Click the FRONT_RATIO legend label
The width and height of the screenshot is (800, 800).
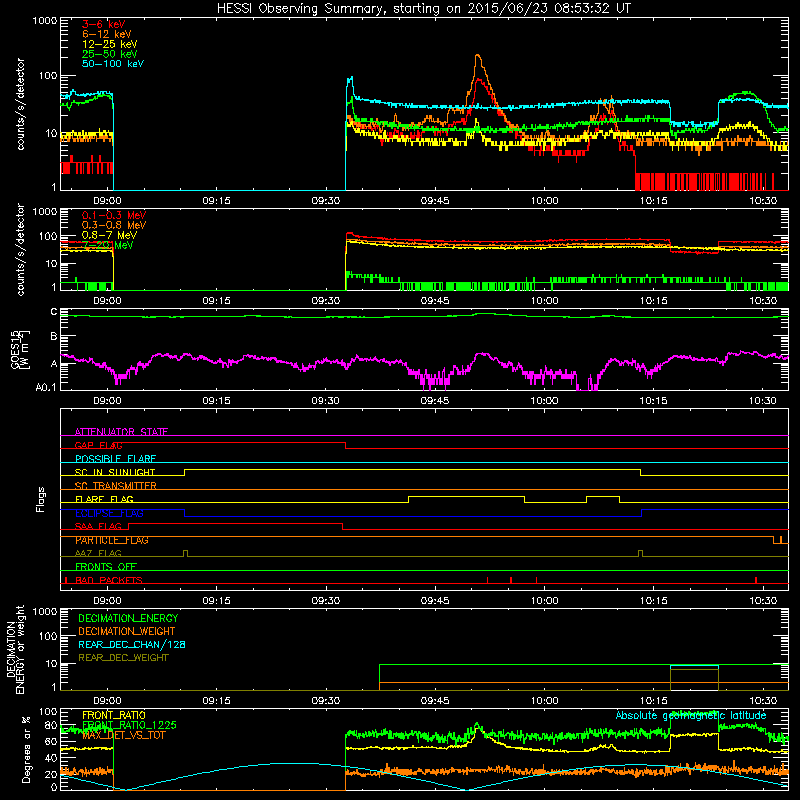[114, 715]
